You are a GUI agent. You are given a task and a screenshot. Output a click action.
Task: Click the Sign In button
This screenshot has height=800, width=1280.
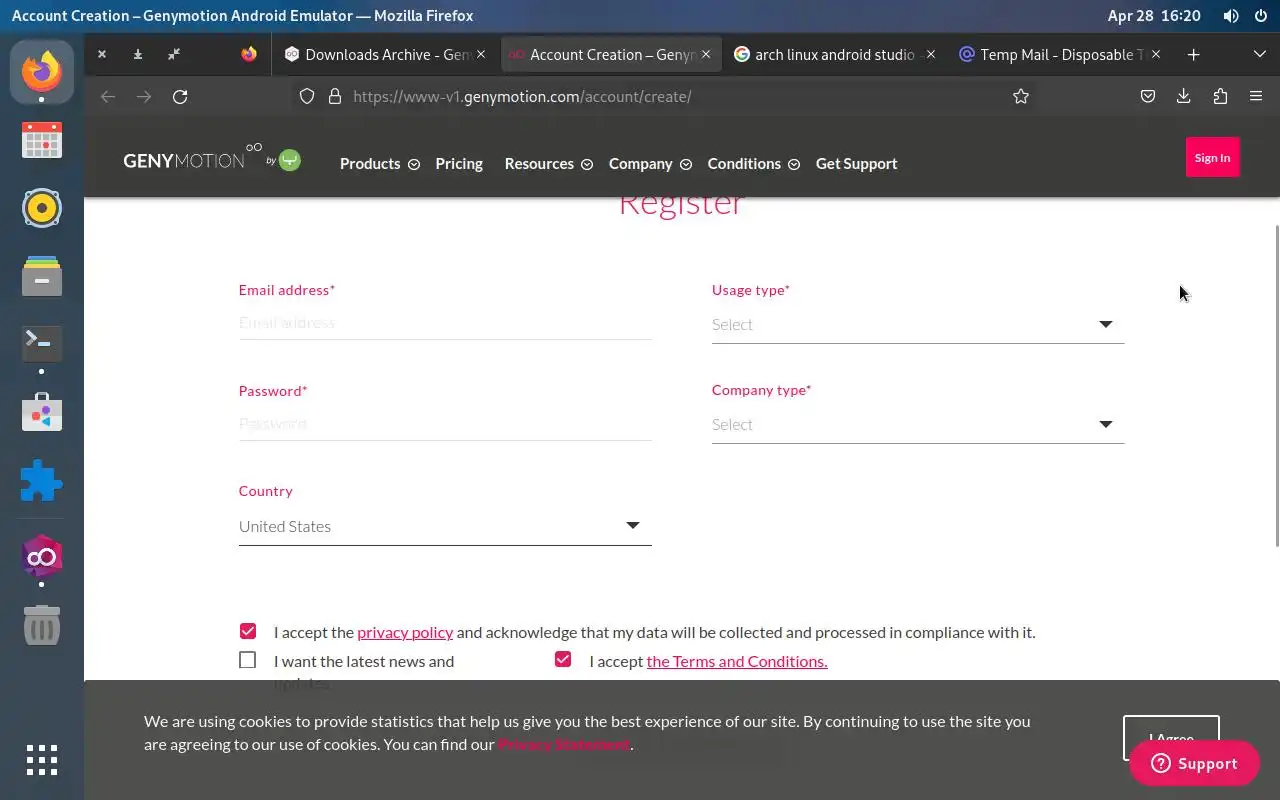1212,157
